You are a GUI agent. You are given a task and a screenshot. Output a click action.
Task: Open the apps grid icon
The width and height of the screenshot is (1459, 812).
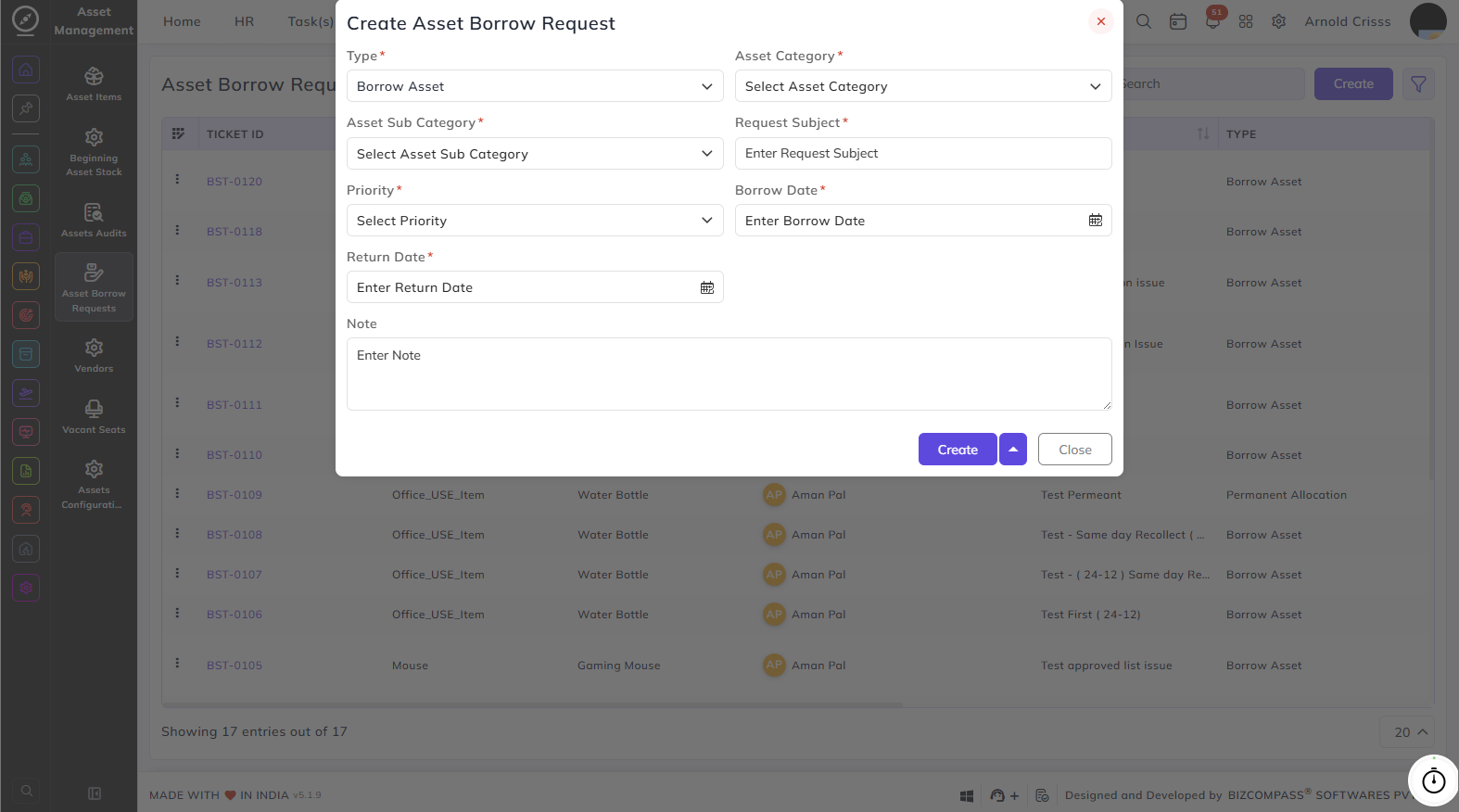(1246, 21)
